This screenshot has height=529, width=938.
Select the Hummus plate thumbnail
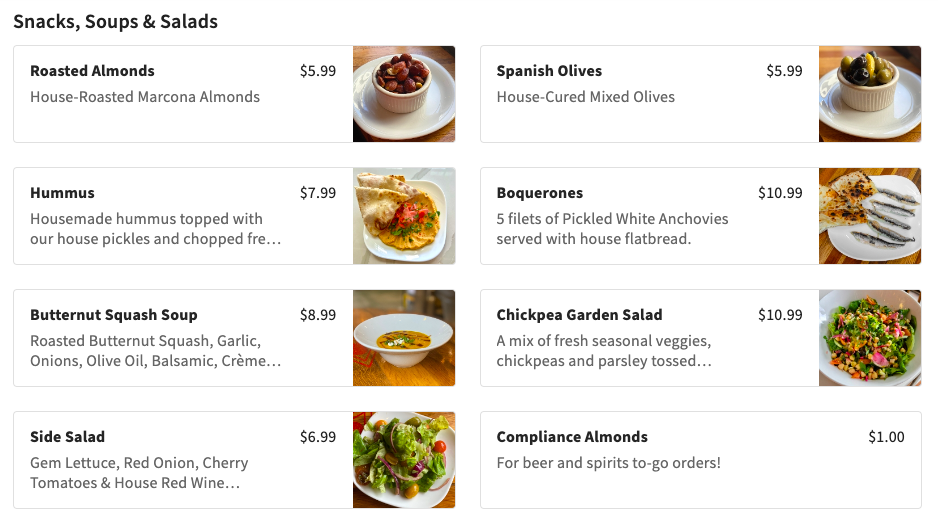point(404,216)
